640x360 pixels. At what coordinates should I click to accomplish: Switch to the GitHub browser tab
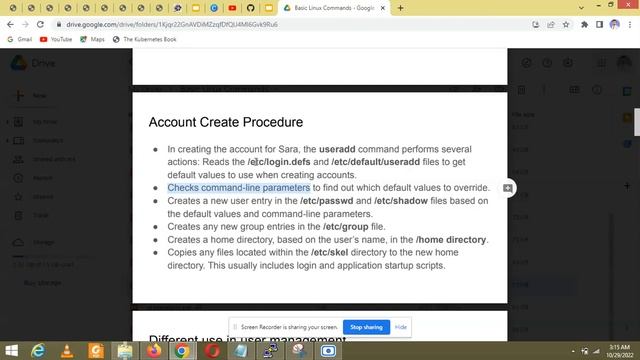[x=251, y=8]
